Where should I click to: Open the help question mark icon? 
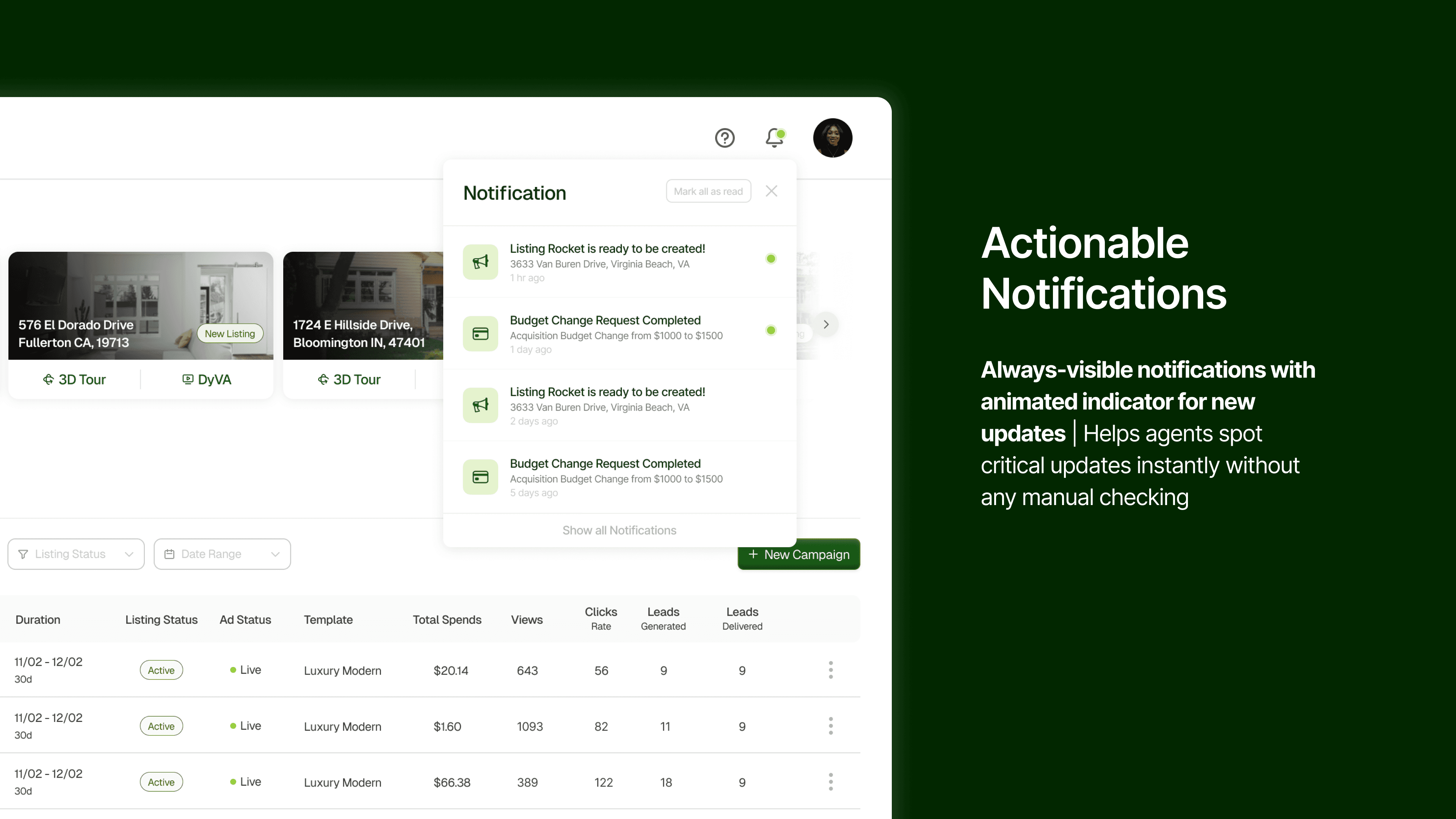[725, 138]
